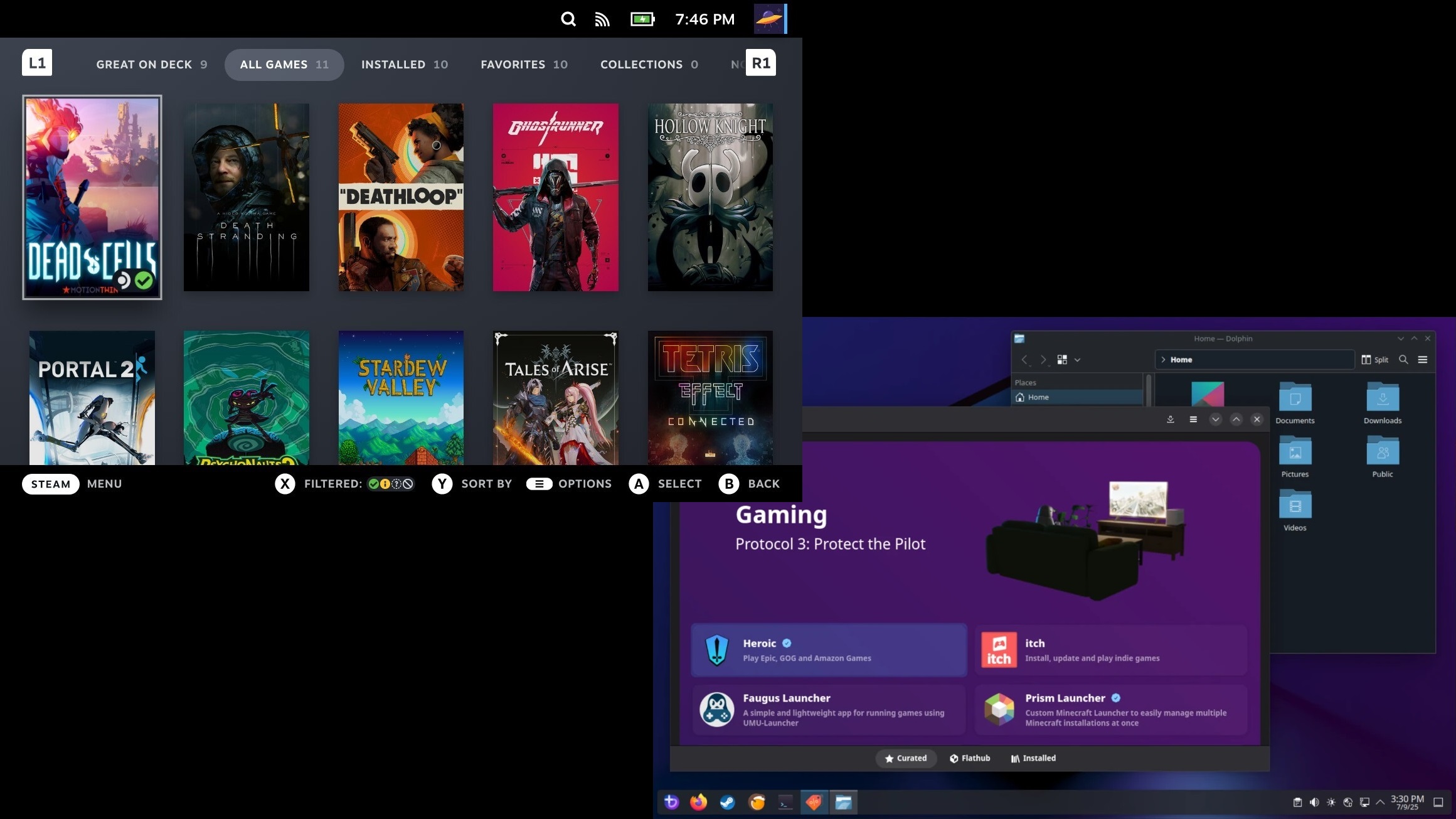Click the volume speaker icon in system tray
Viewport: 1456px width, 819px height.
coord(1315,802)
